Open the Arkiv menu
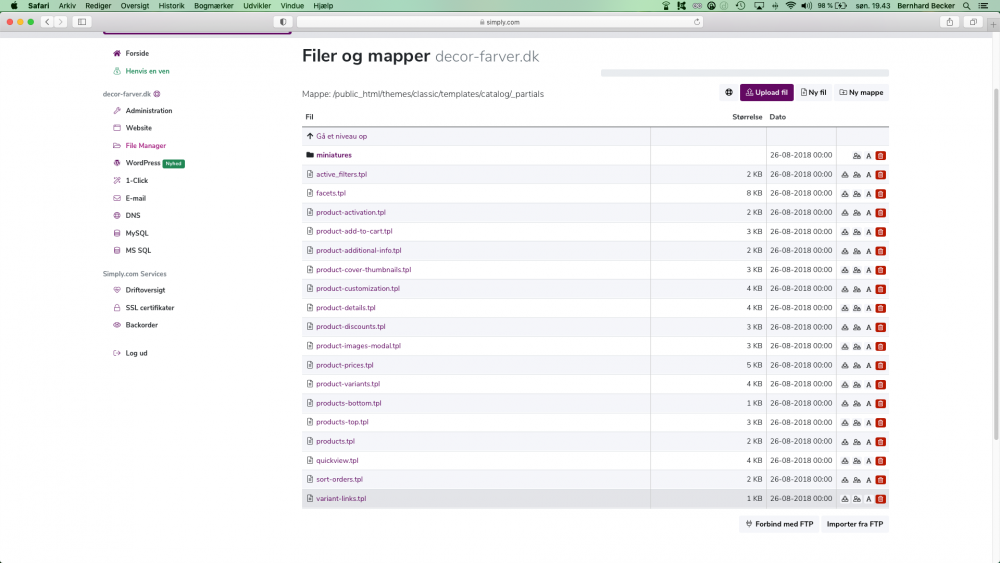 click(67, 6)
